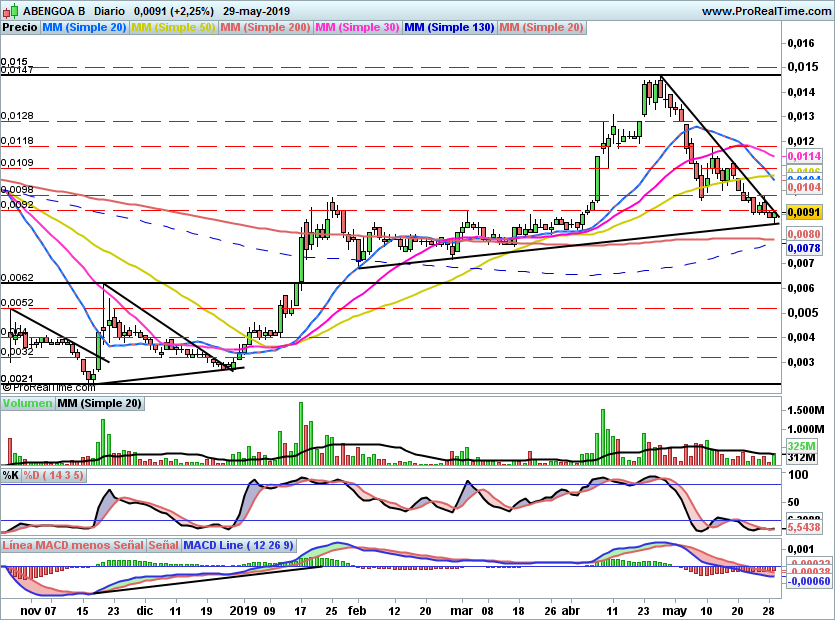
Task: Select the salmon MM (Simple 20) price legend
Action: coord(542,27)
